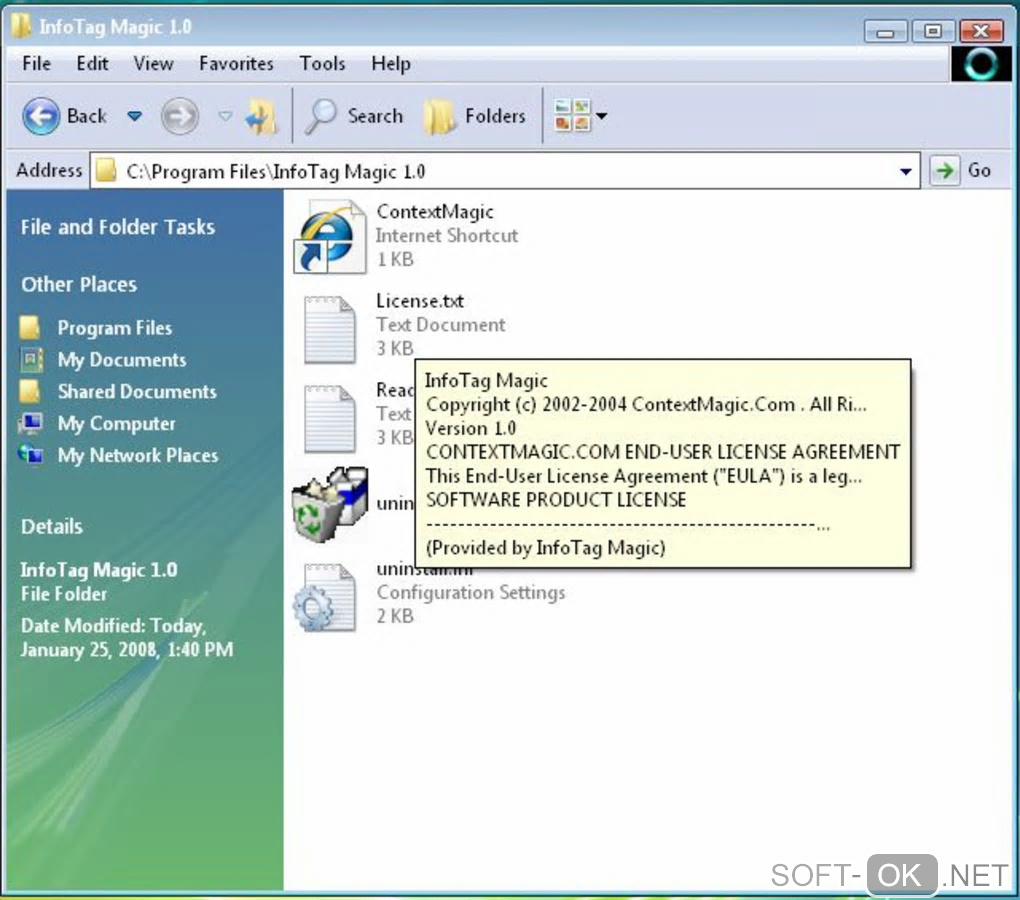This screenshot has height=900, width=1020.
Task: Go to My Network Places link
Action: pyautogui.click(x=138, y=455)
